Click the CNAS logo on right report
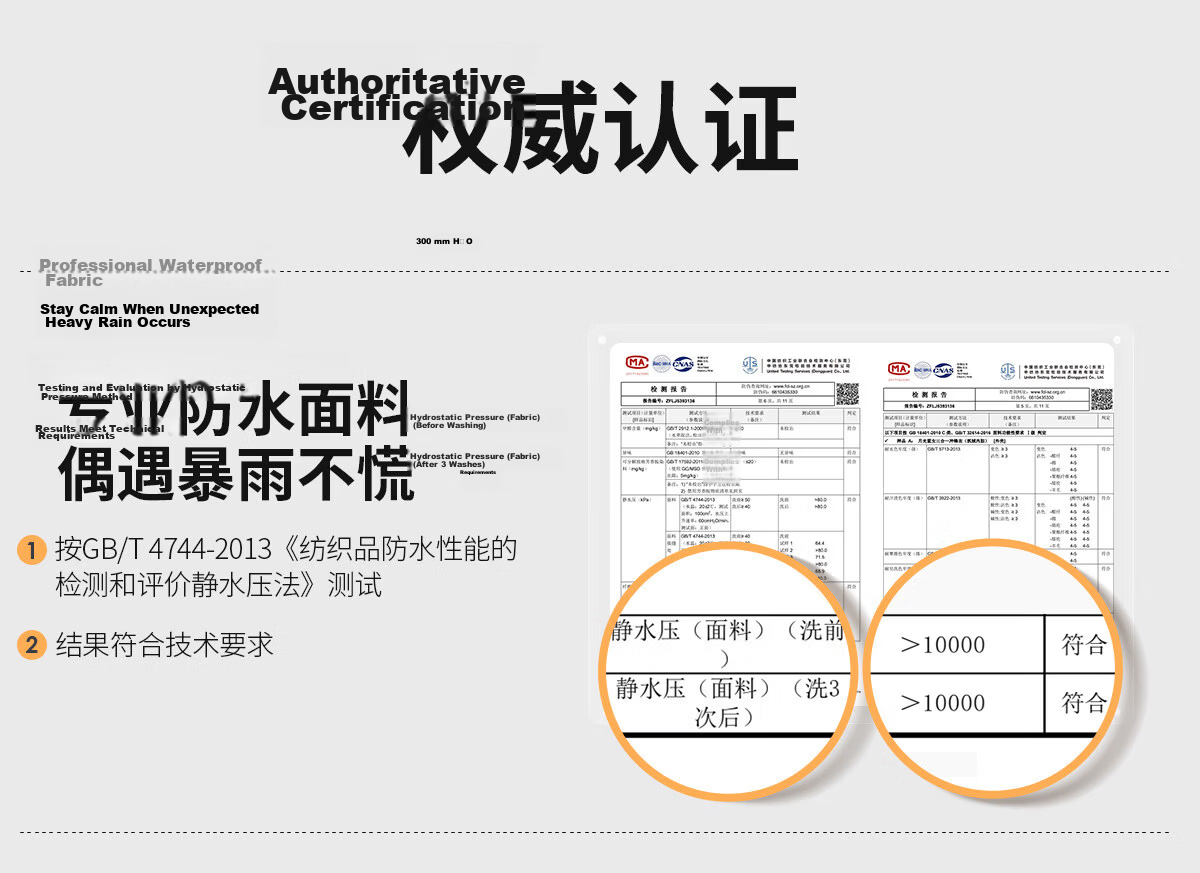1200x873 pixels. coord(943,370)
